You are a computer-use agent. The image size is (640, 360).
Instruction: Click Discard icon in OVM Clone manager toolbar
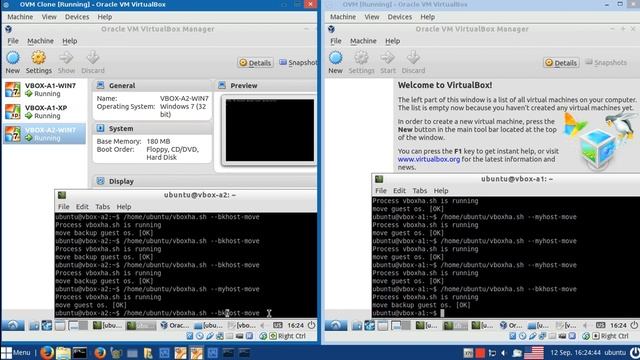tap(93, 58)
